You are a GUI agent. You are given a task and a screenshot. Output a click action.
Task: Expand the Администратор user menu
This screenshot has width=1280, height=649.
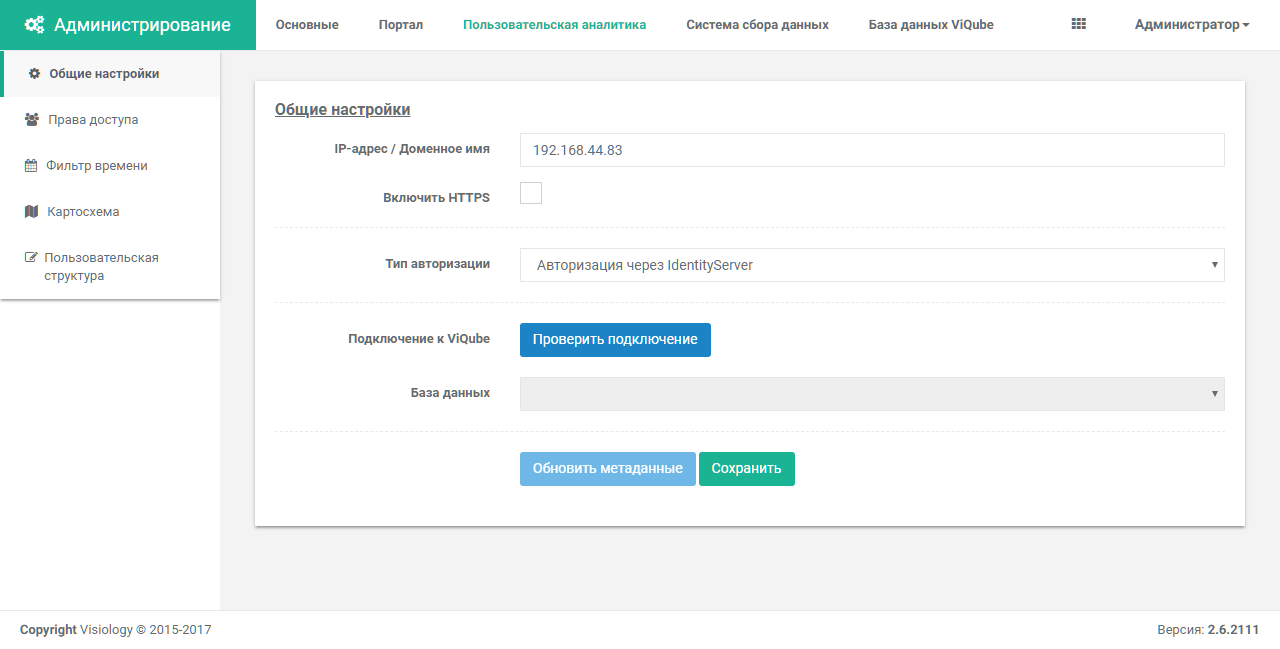click(x=1192, y=25)
